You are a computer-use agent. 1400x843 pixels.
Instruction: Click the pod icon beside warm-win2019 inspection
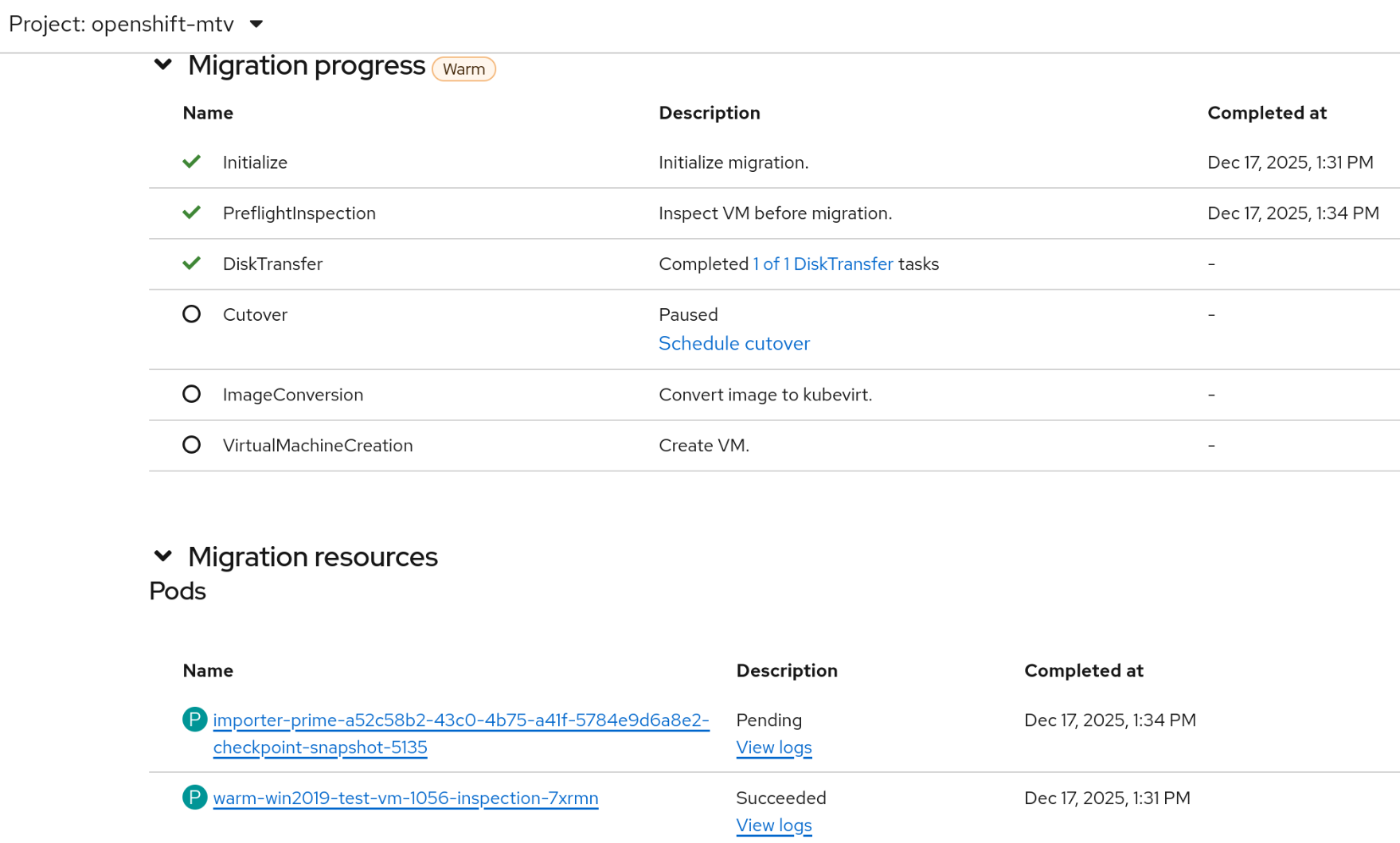194,797
